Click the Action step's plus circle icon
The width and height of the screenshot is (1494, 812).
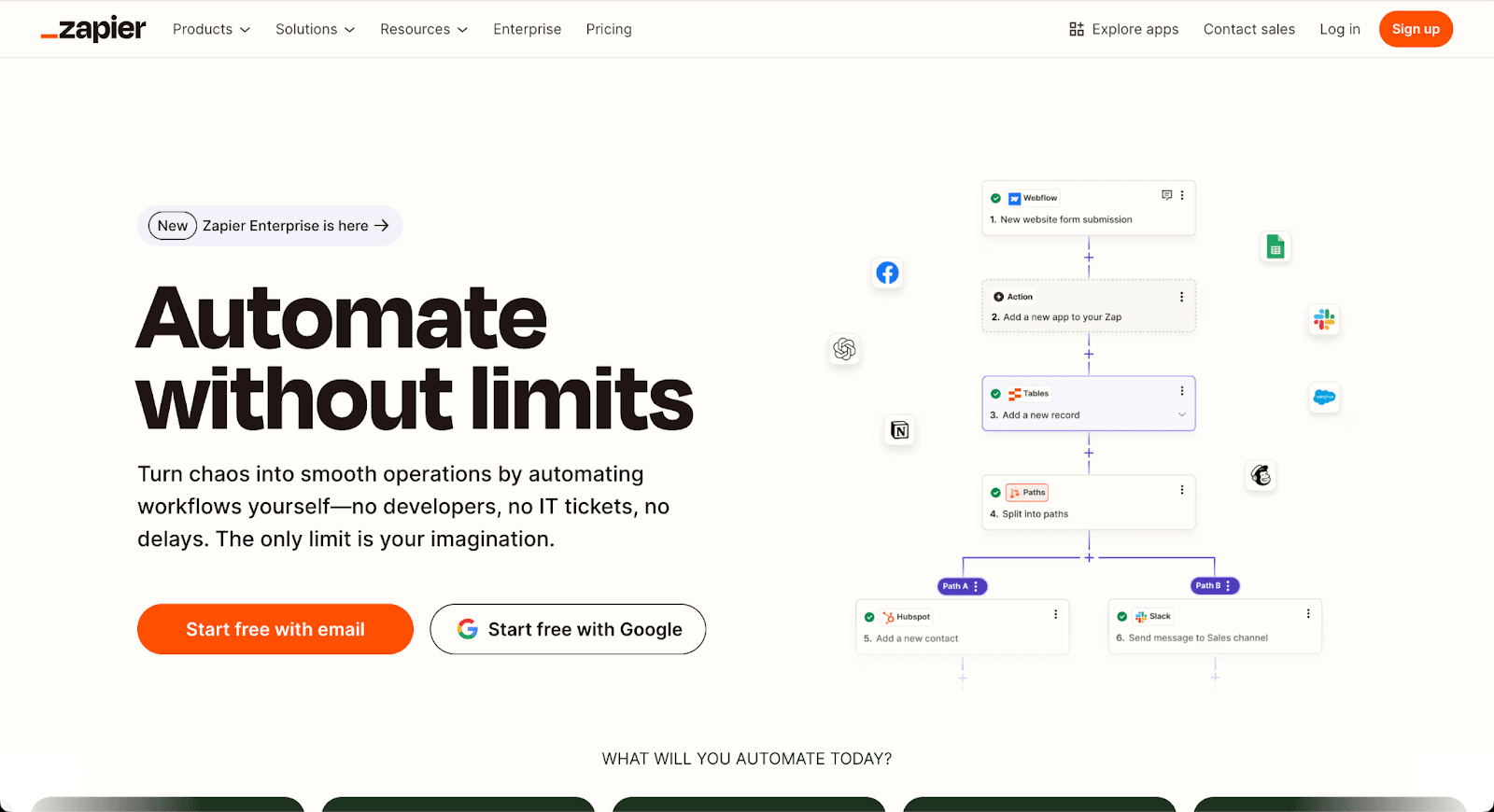coord(998,297)
